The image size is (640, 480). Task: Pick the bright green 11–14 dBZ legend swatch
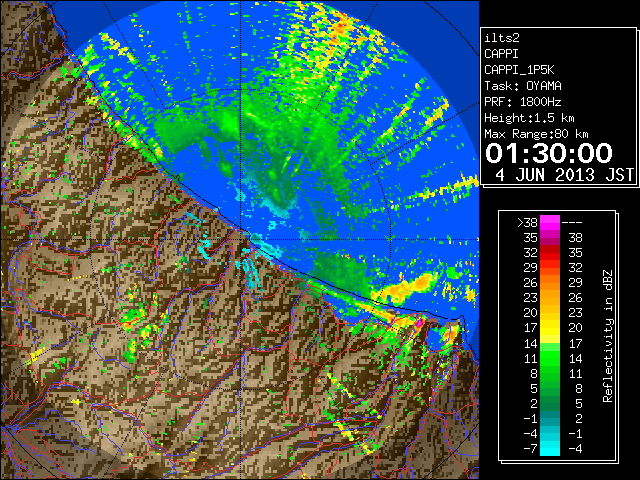pyautogui.click(x=550, y=358)
